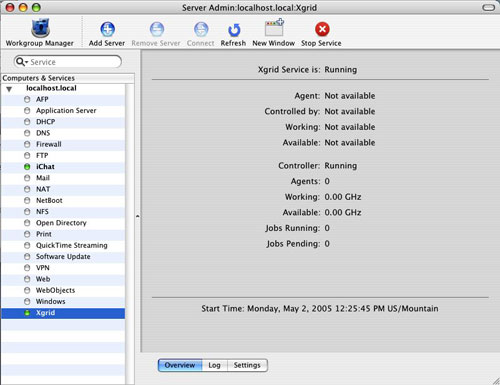Click the DNS service status indicator

point(27,133)
